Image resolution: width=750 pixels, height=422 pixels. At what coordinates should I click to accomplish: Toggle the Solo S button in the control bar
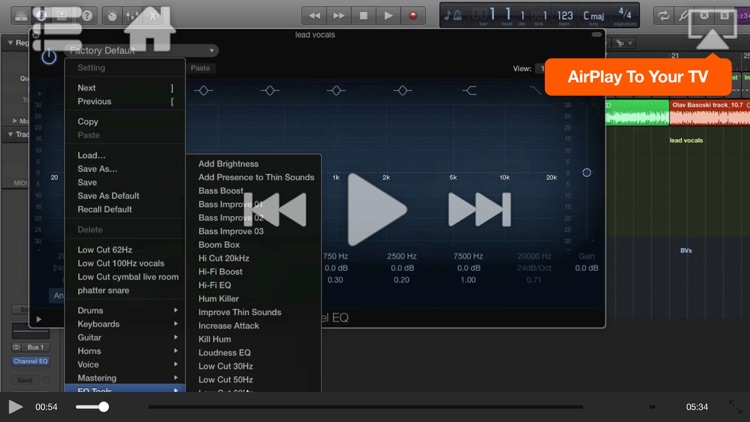click(x=725, y=16)
